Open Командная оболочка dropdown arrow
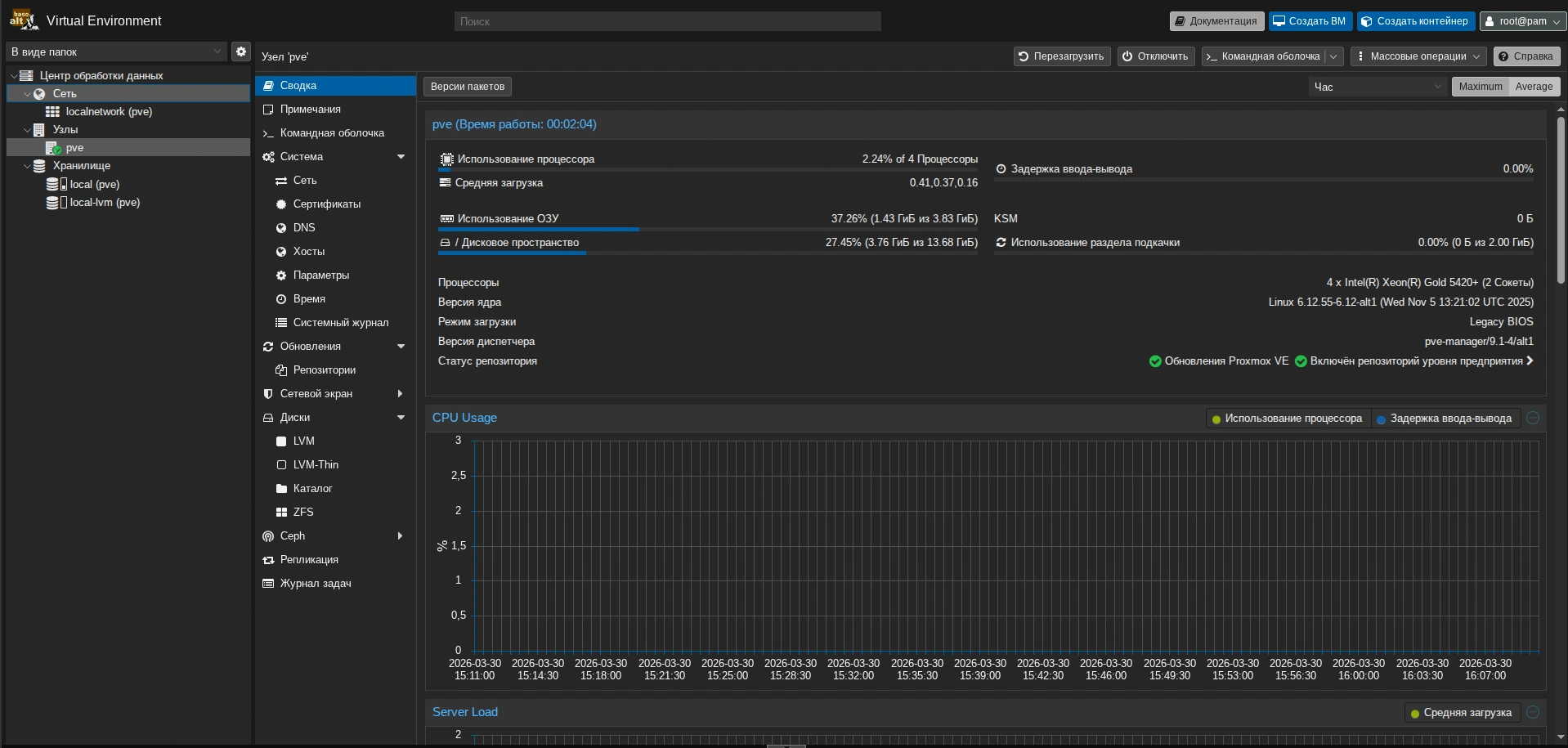 coord(1333,56)
